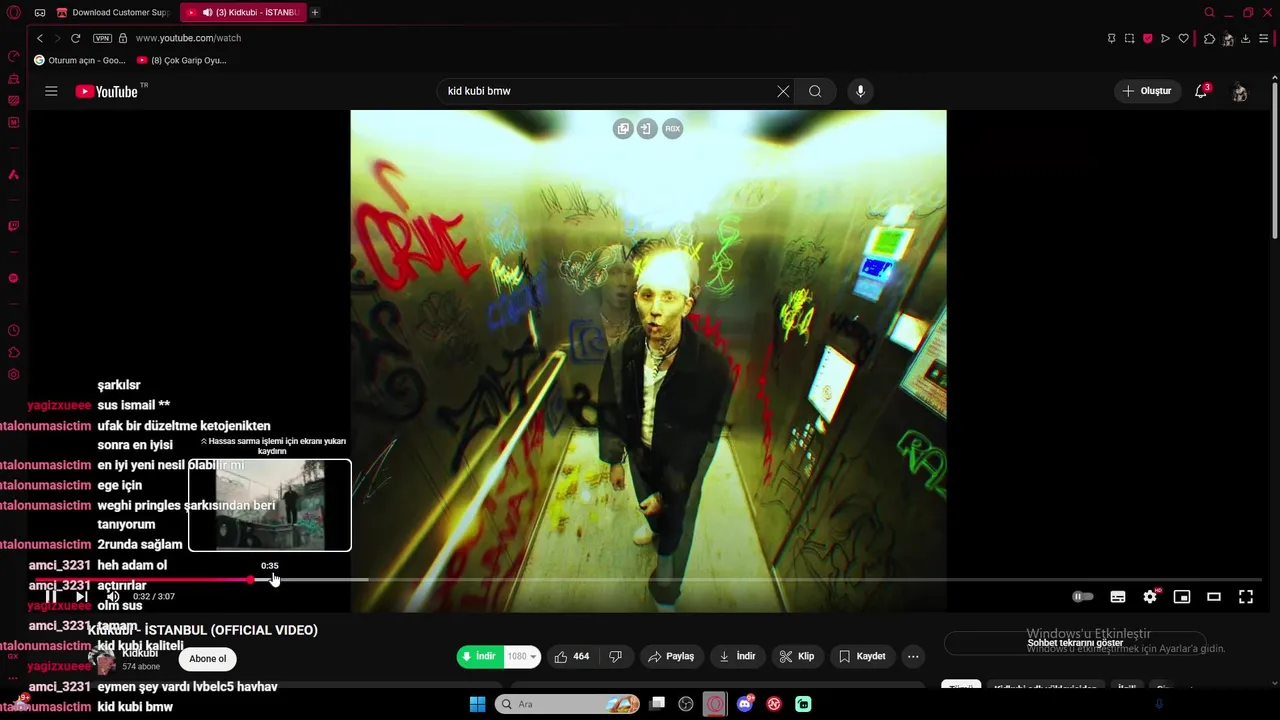Click the pin icon in the browser toolbar
The width and height of the screenshot is (1280, 720).
pyautogui.click(x=1111, y=38)
